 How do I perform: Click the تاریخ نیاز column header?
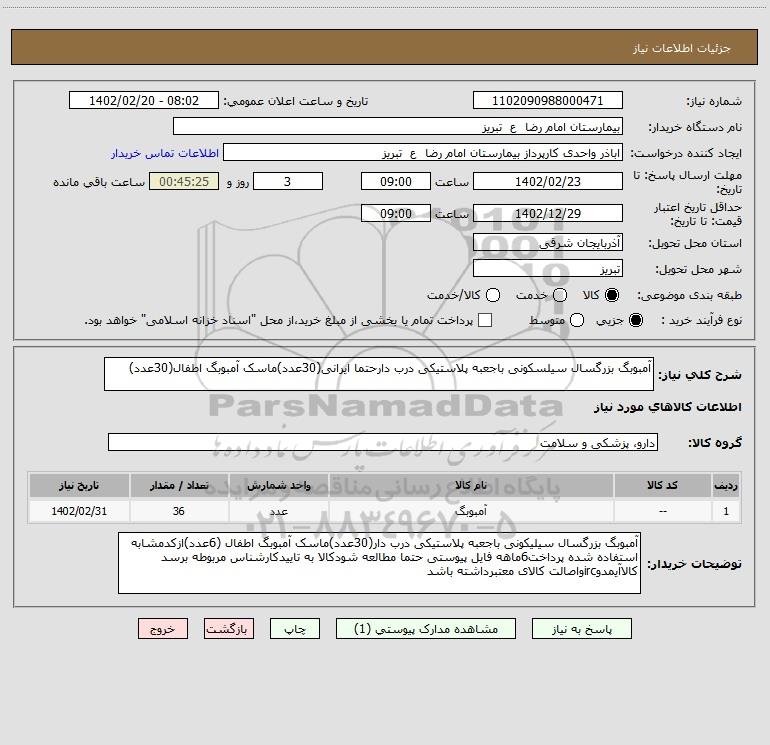79,485
